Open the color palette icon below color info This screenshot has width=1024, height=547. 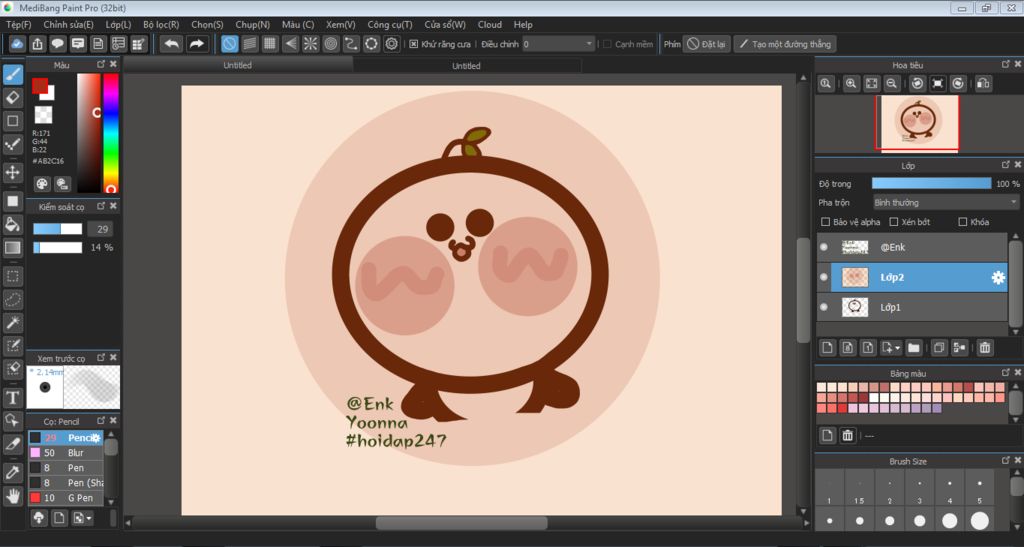tap(42, 184)
